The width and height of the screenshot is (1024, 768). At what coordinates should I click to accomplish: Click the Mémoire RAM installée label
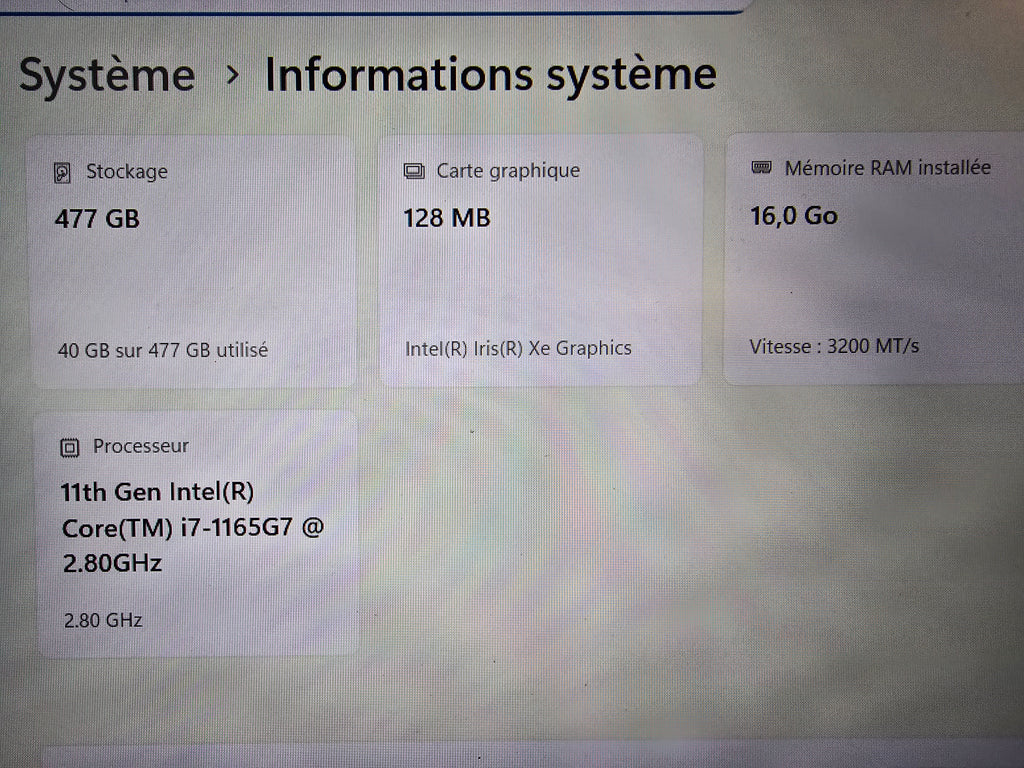[888, 168]
